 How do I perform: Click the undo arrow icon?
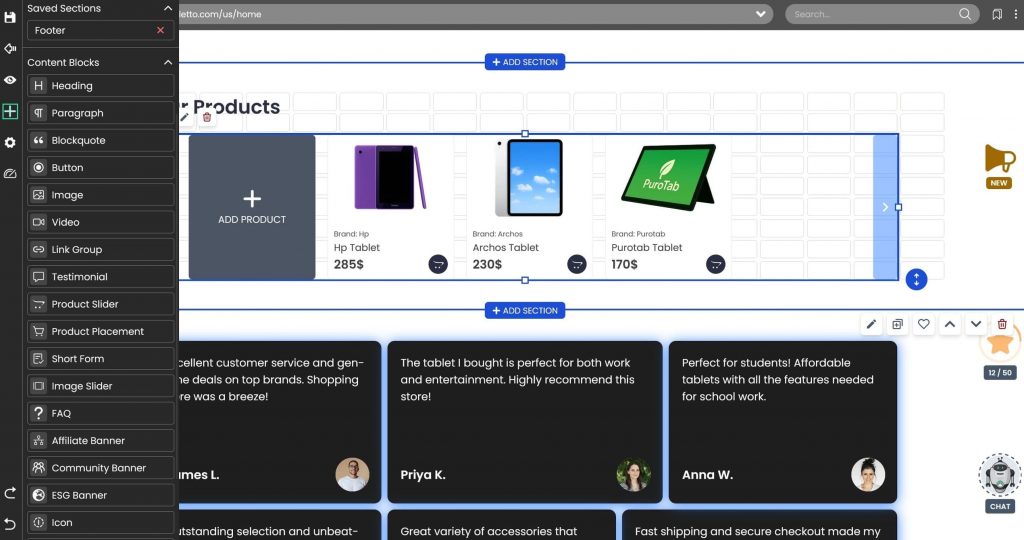[x=10, y=524]
